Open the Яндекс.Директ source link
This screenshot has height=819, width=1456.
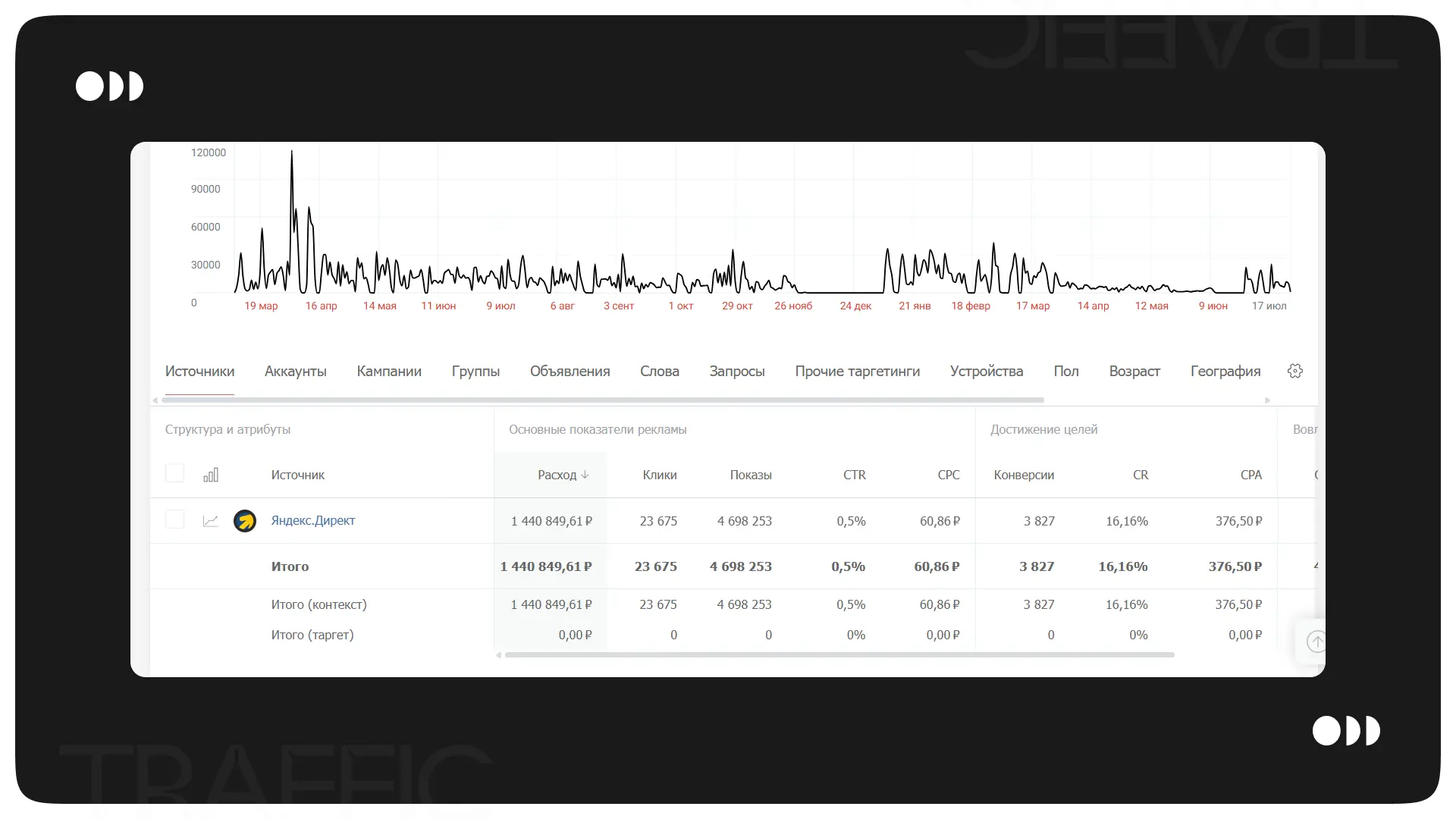312,521
